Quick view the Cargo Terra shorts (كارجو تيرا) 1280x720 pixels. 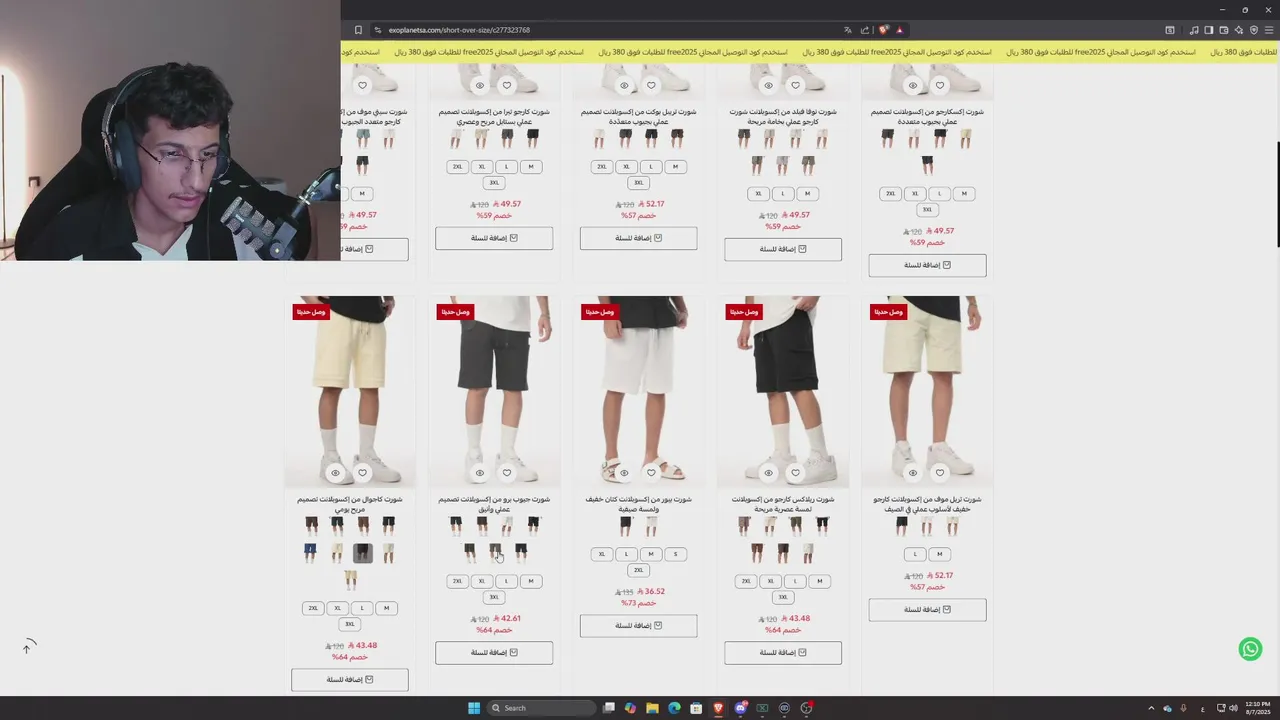coord(479,85)
